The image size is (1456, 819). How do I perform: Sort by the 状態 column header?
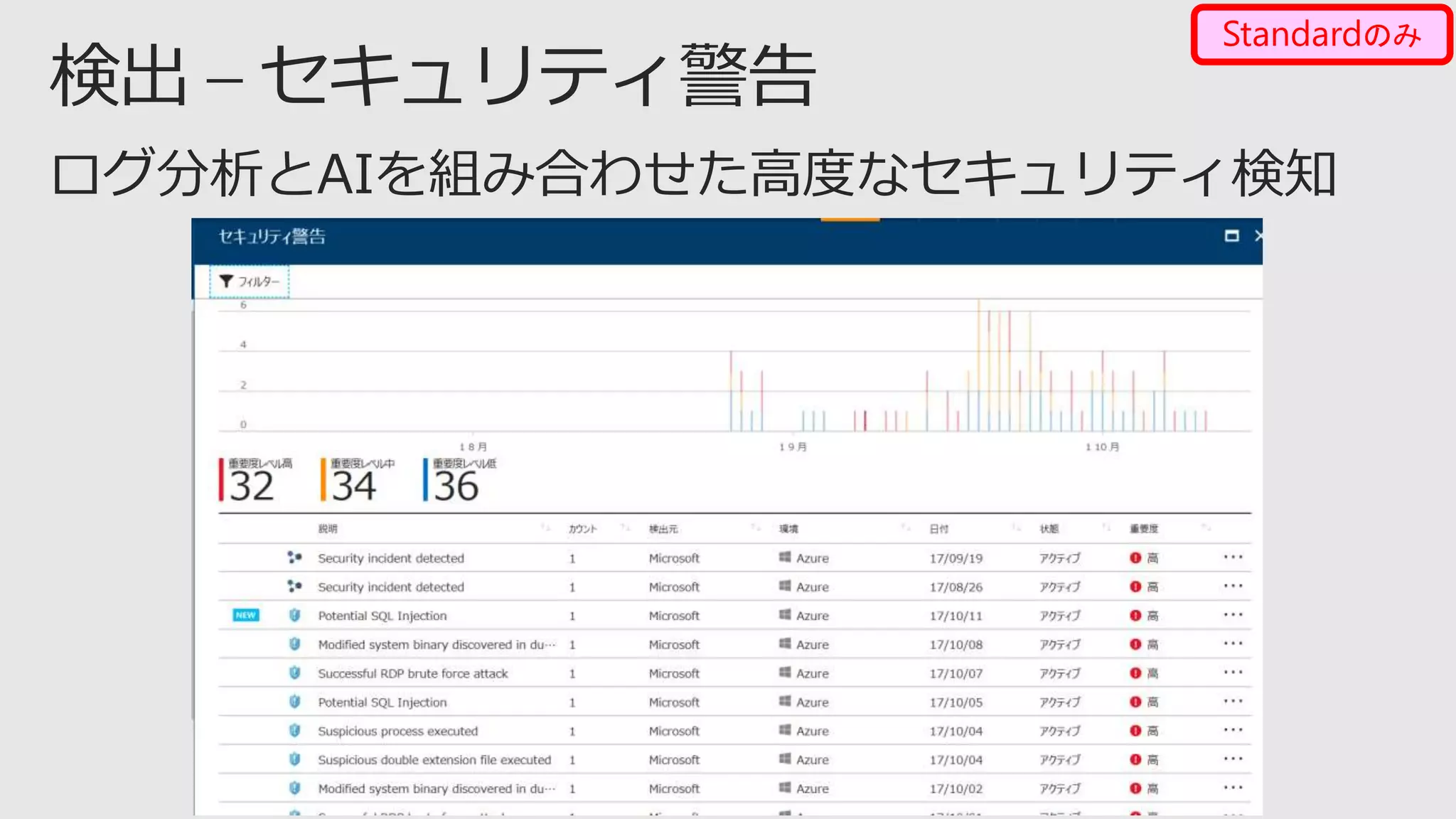1049,529
